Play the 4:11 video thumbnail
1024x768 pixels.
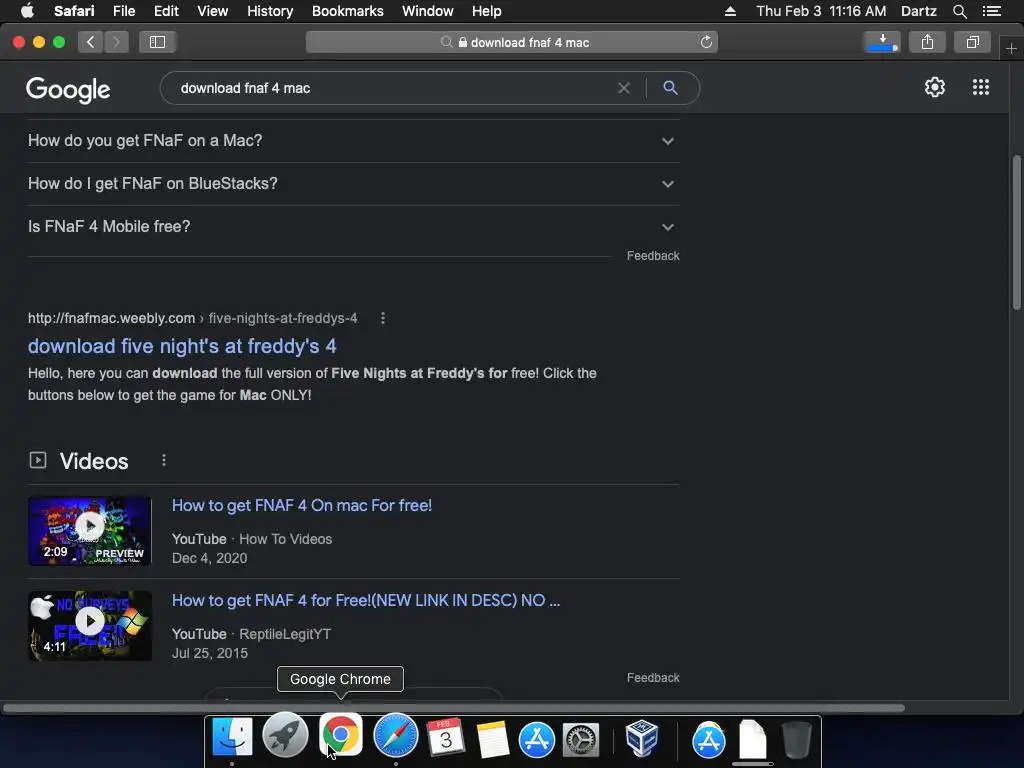89,626
